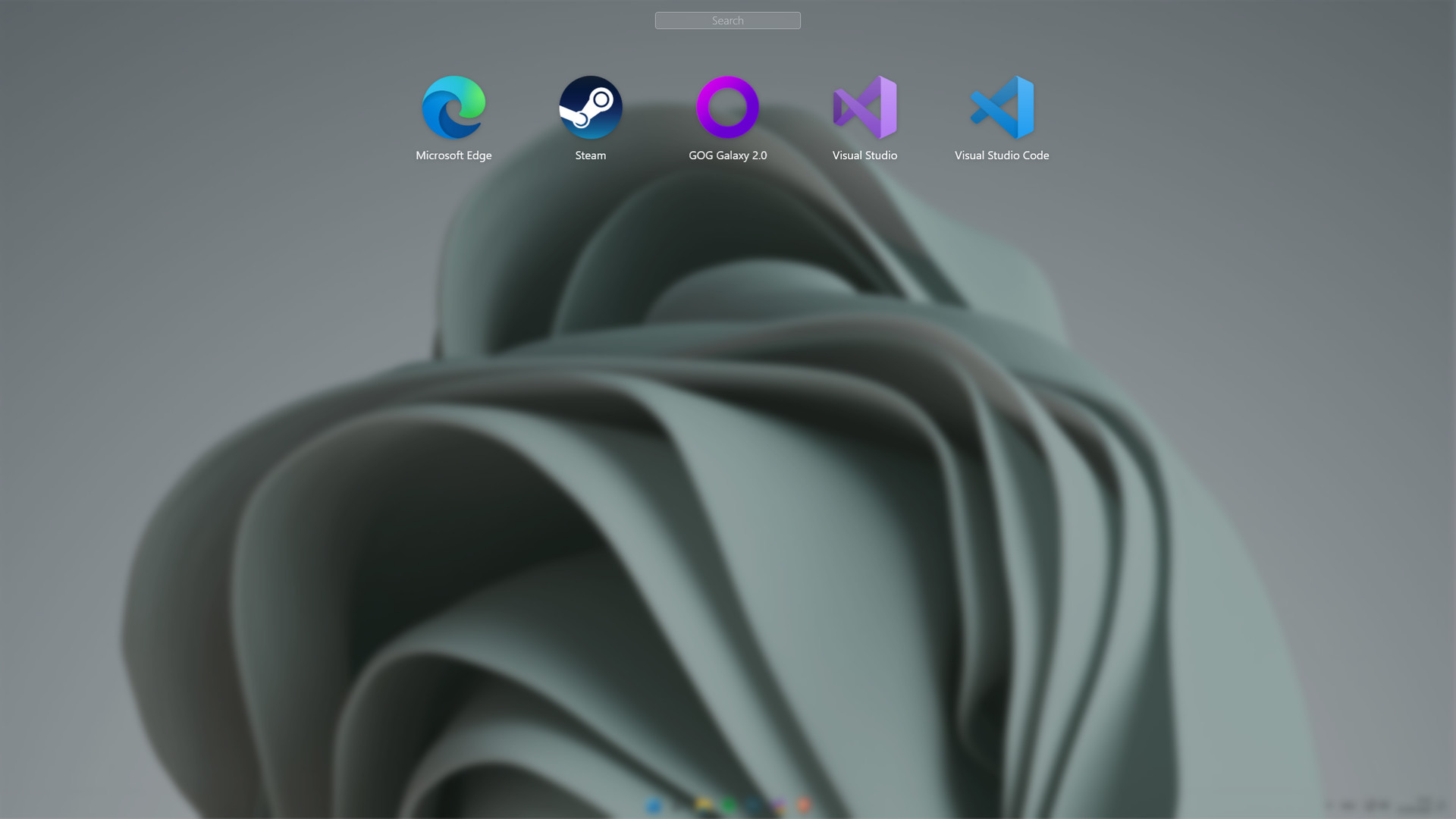This screenshot has width=1456, height=819.
Task: Open File Explorer from the taskbar
Action: (x=704, y=804)
